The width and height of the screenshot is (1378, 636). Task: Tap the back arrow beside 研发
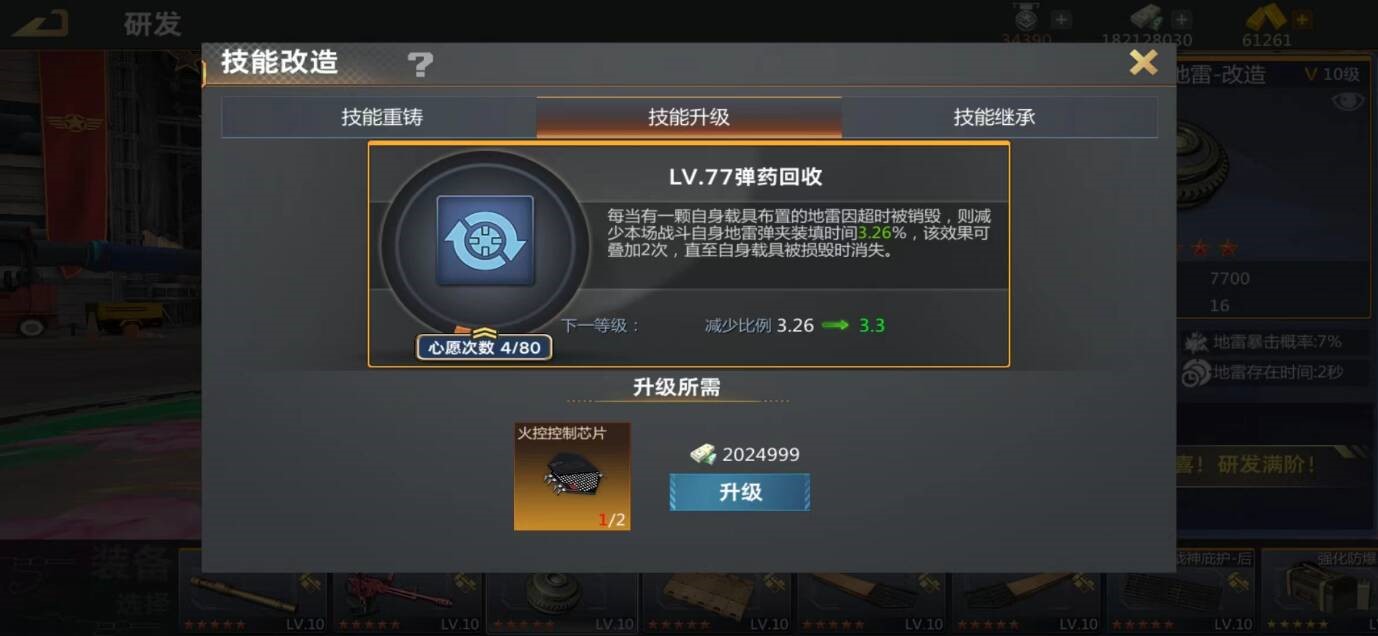pyautogui.click(x=42, y=21)
